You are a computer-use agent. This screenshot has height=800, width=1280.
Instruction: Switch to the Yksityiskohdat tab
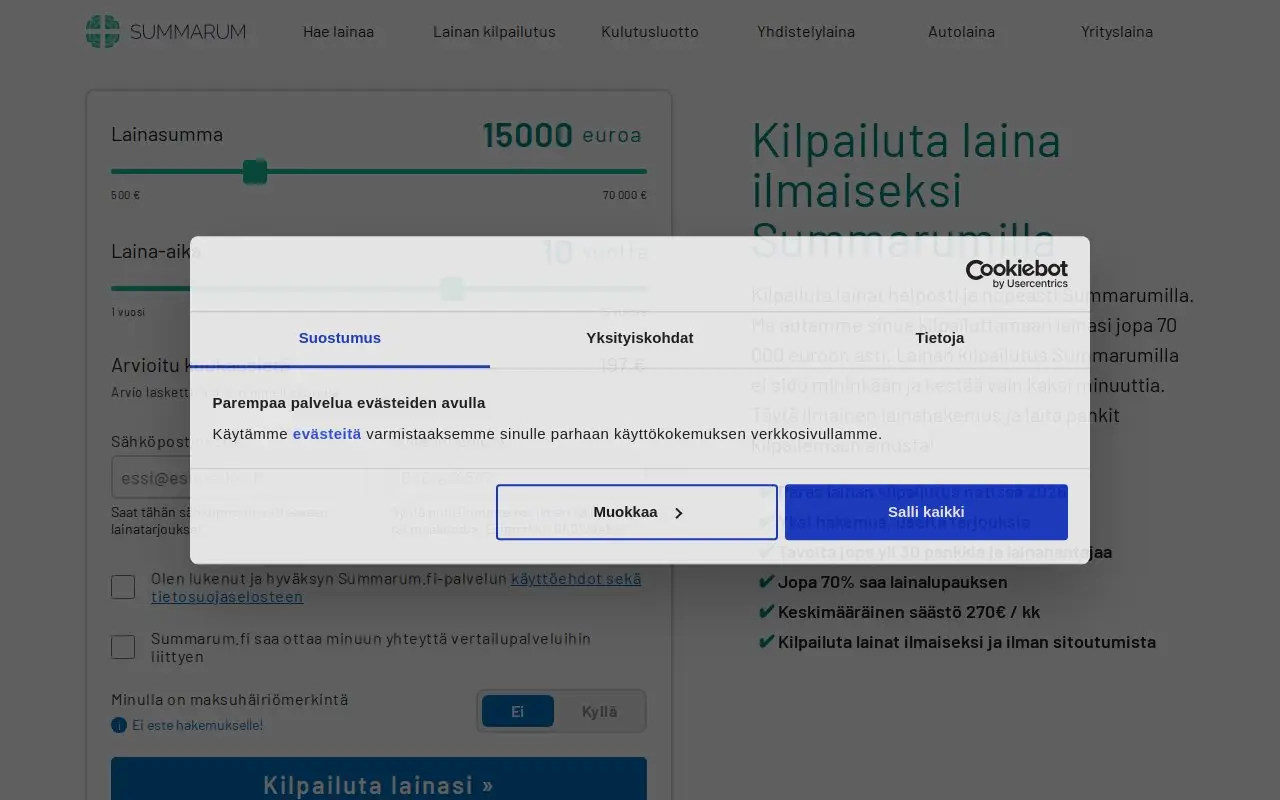point(640,338)
